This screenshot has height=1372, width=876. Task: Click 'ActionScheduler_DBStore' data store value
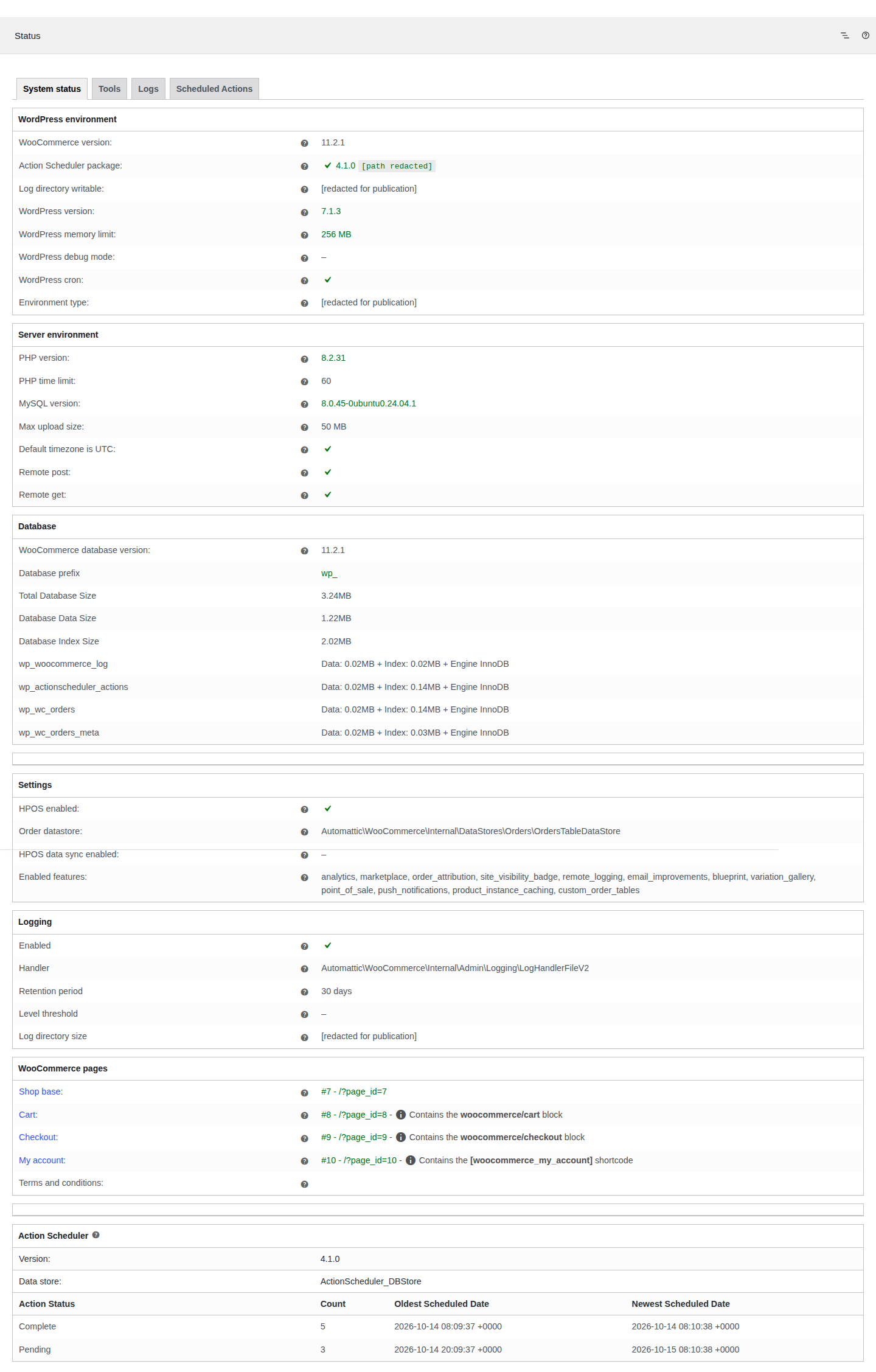tap(371, 1281)
